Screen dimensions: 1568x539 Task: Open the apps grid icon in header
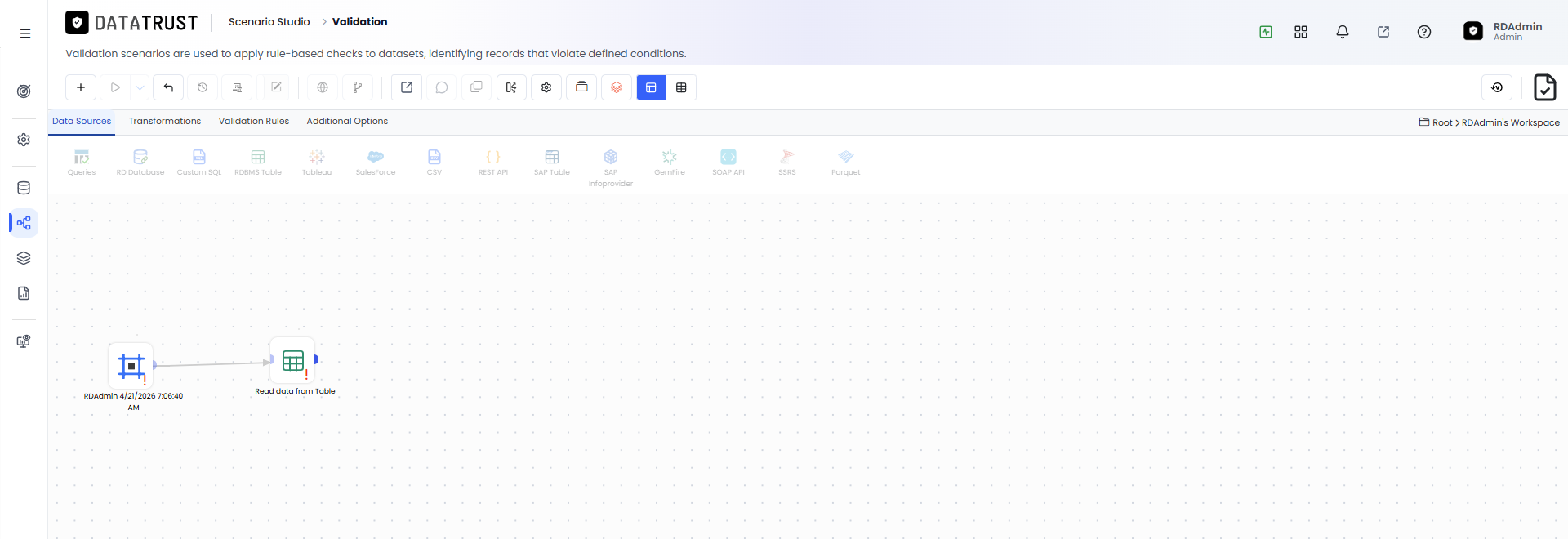click(1301, 32)
